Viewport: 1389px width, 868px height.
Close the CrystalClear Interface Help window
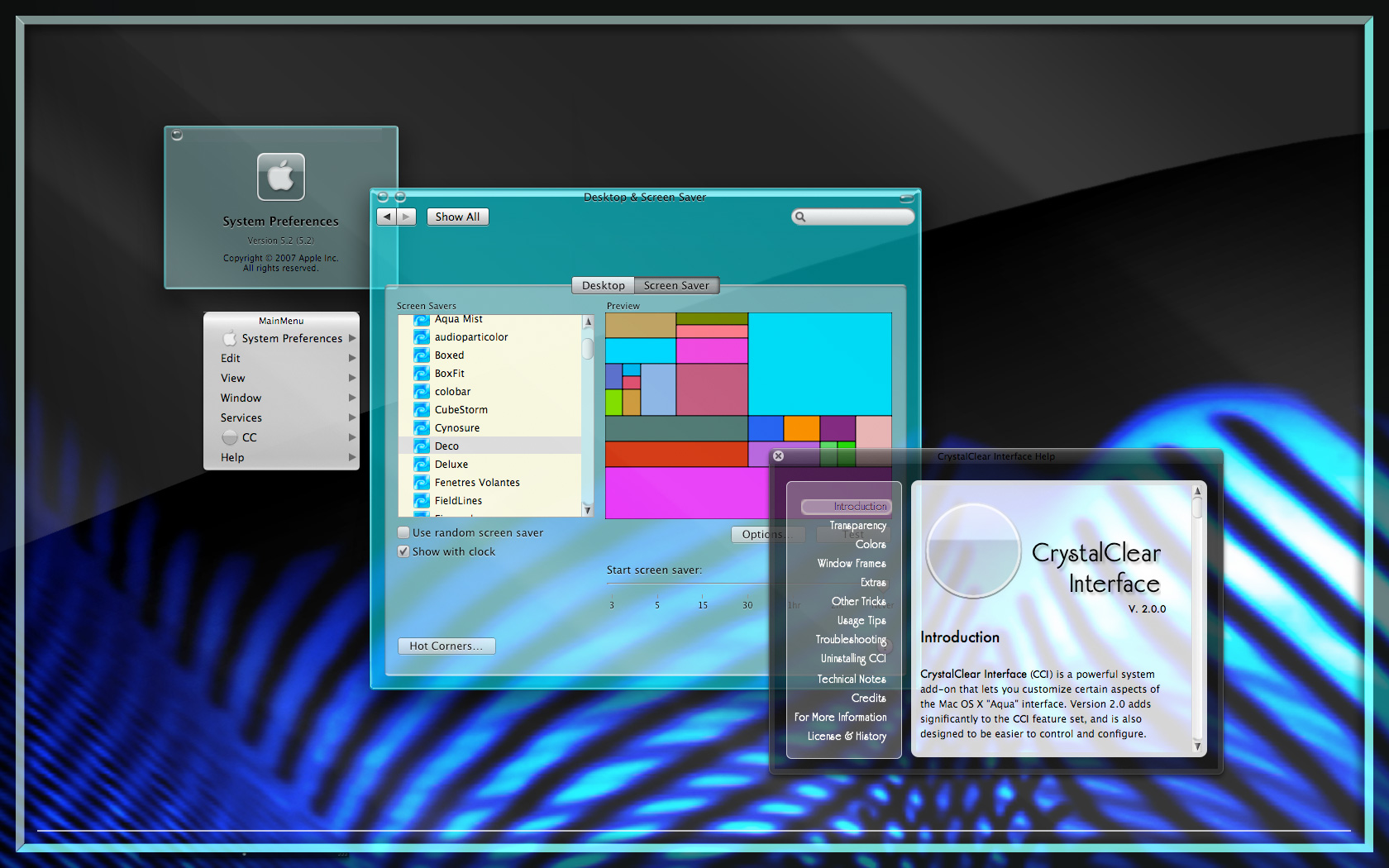coord(778,455)
